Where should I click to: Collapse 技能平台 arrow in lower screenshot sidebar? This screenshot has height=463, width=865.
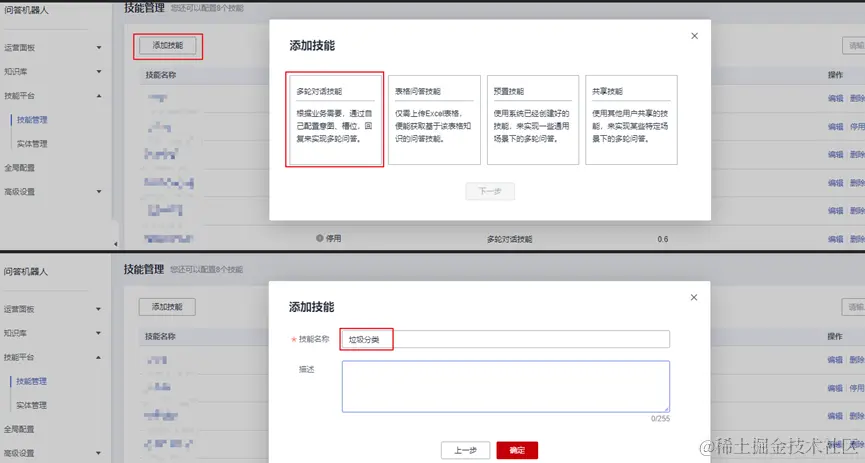98,358
